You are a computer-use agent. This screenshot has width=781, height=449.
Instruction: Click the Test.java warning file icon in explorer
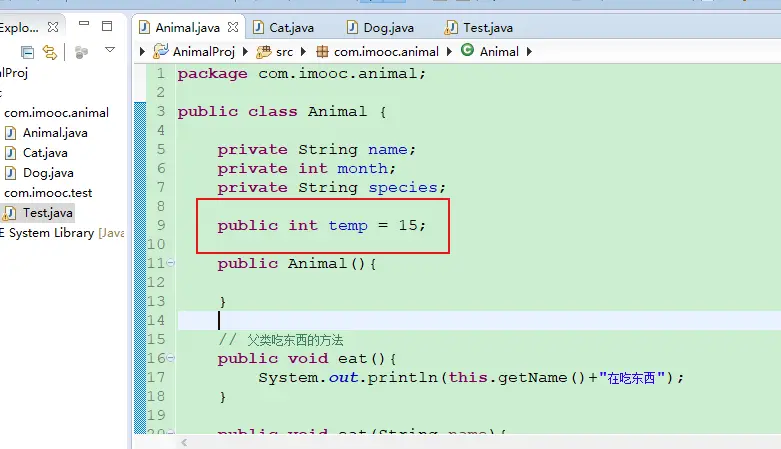9,213
